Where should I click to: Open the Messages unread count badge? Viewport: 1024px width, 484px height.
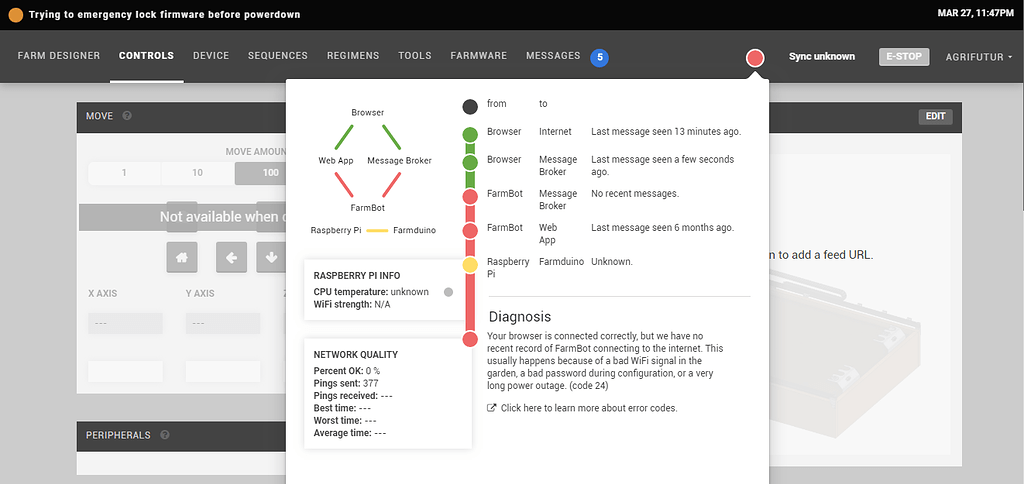pyautogui.click(x=600, y=57)
